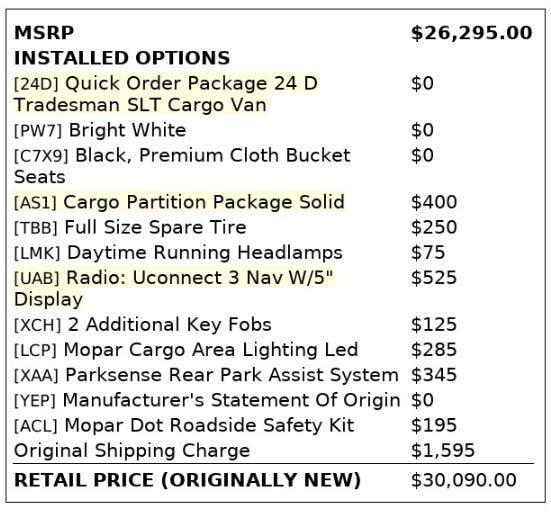Click the [C7X9] Premium Cloth Bucket Seats entry
The height and width of the screenshot is (512, 551).
point(182,166)
